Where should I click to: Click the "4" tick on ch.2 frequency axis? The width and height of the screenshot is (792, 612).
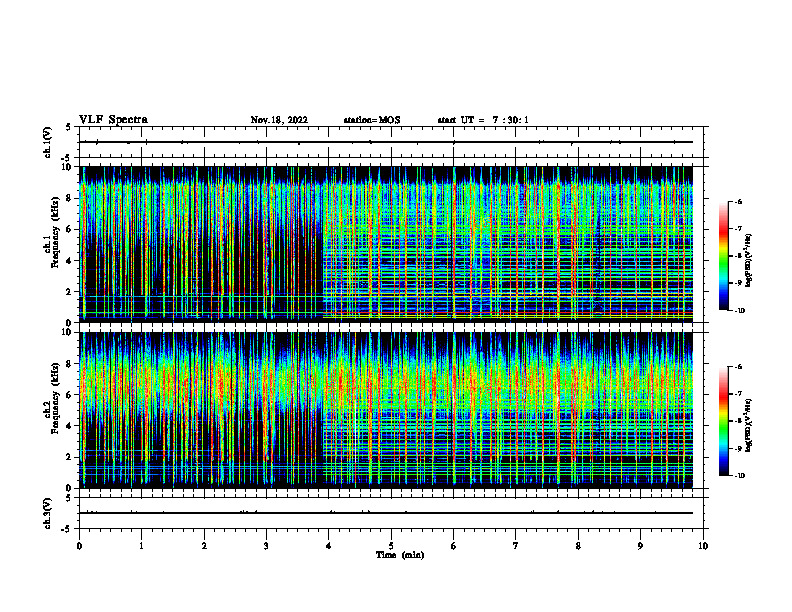coord(70,426)
